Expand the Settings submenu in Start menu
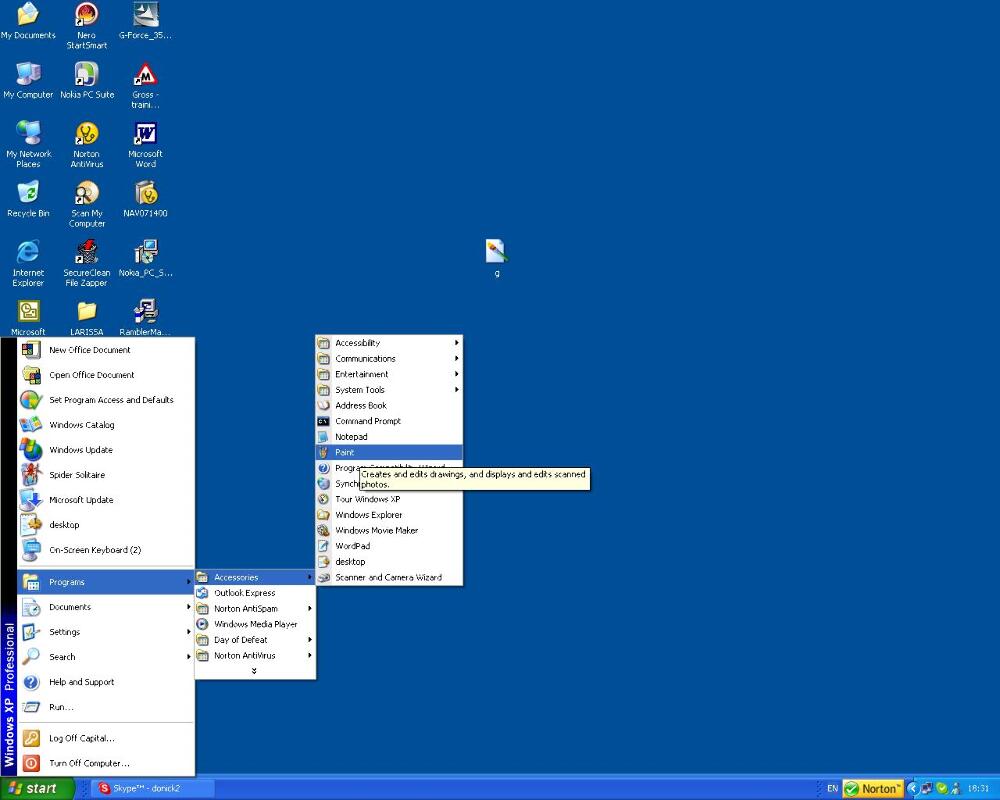Screen dimensions: 1000x800 pos(106,632)
